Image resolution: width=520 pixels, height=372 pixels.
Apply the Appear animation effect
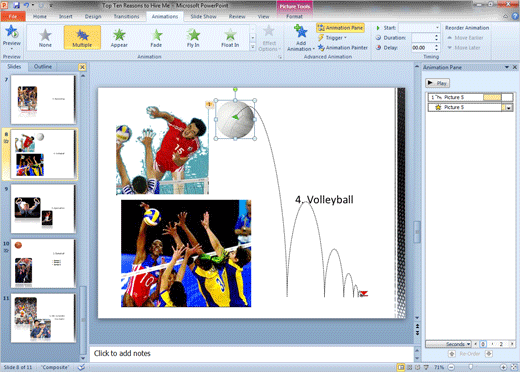(119, 38)
